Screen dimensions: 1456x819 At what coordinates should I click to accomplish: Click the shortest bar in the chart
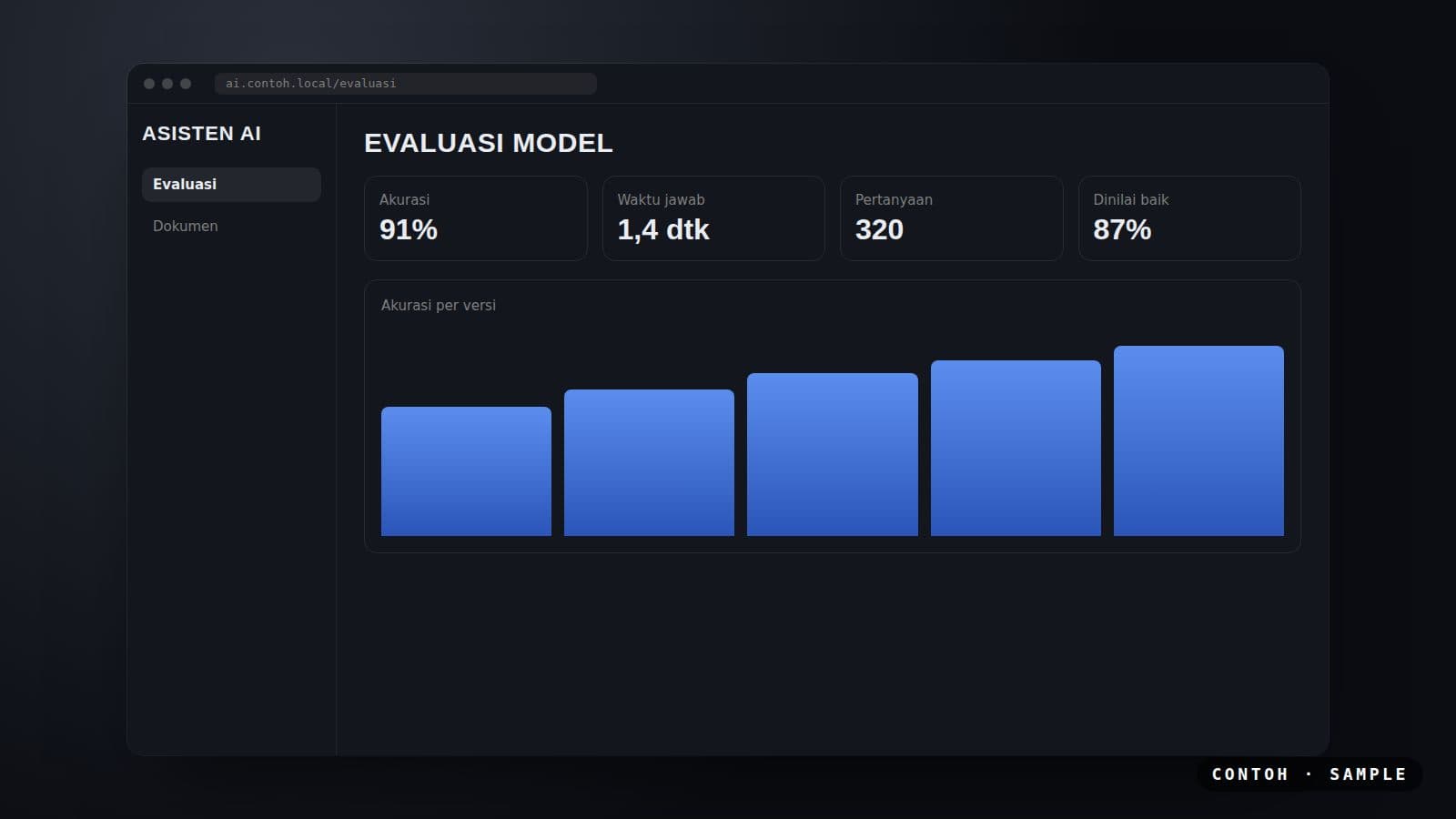point(466,471)
